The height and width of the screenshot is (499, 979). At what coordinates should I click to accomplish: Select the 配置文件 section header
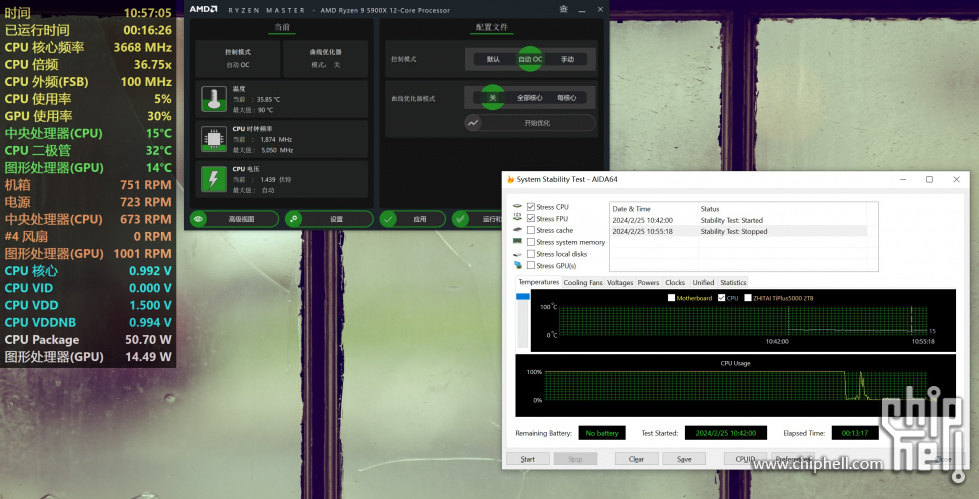click(492, 27)
